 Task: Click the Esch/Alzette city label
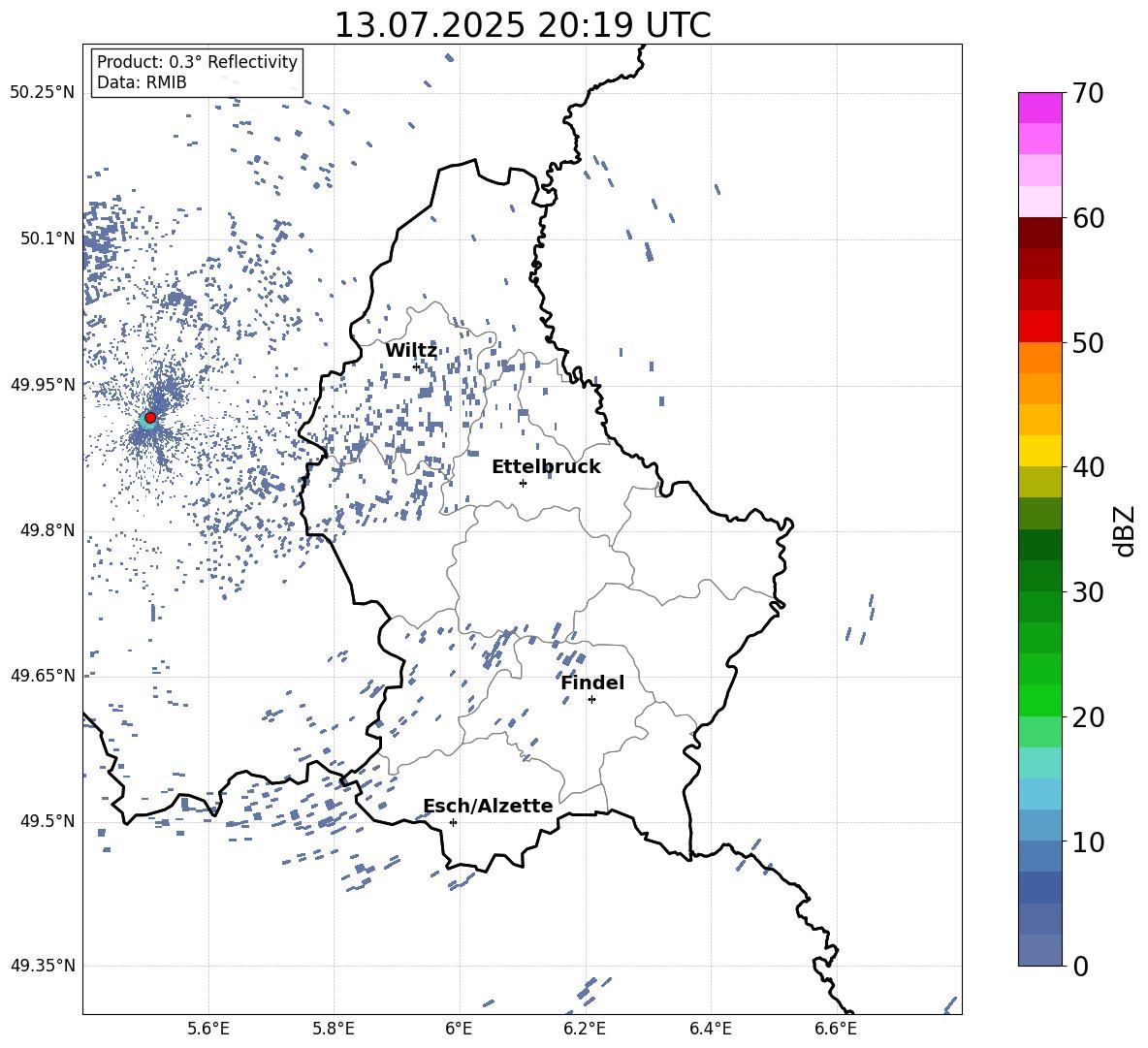click(x=489, y=806)
